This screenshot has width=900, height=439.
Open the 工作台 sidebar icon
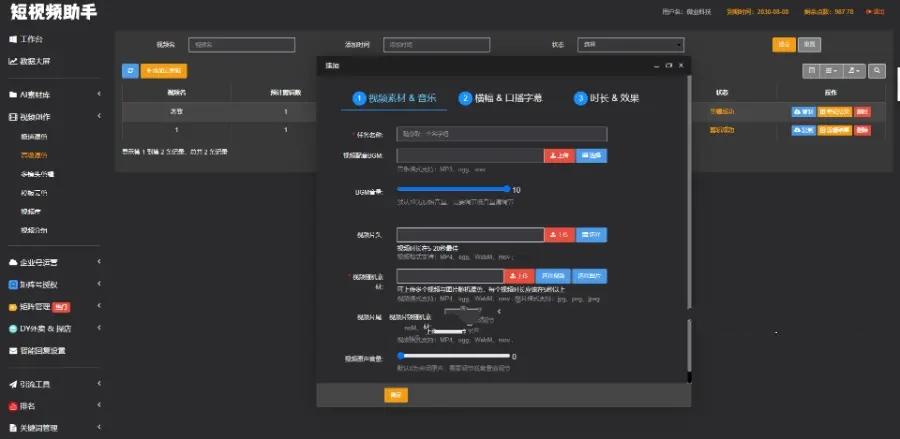(x=13, y=40)
